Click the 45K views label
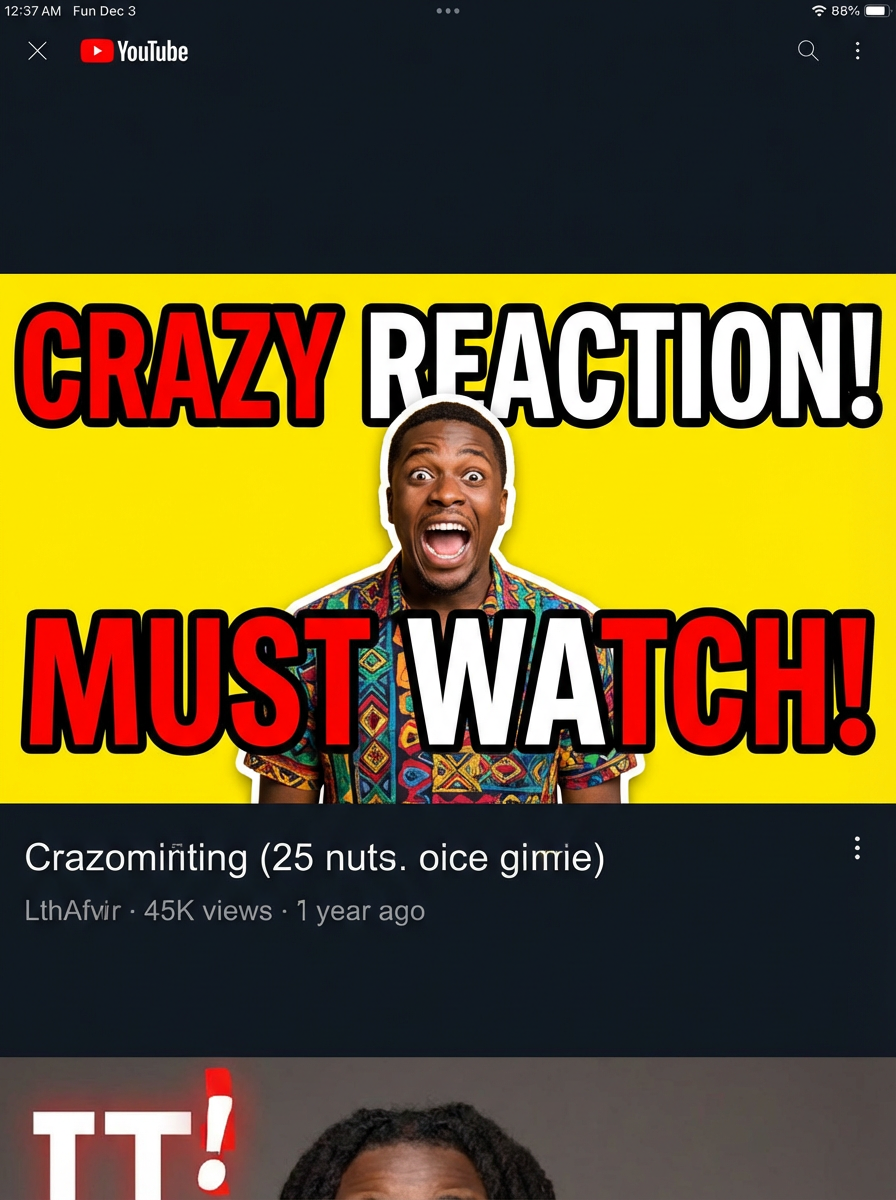The height and width of the screenshot is (1200, 896). coord(208,911)
